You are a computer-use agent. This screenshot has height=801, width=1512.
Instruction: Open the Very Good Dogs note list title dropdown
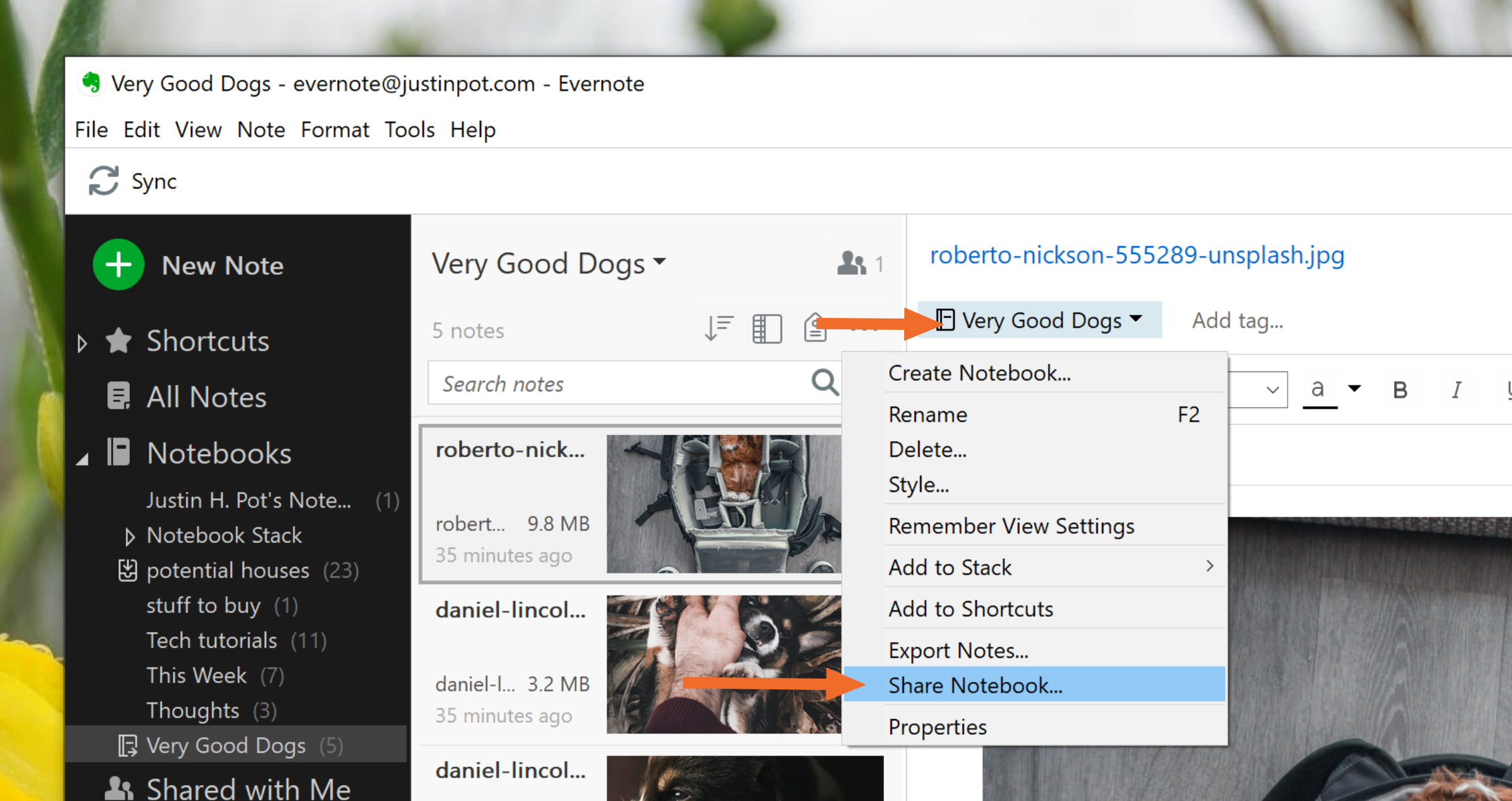click(x=660, y=261)
